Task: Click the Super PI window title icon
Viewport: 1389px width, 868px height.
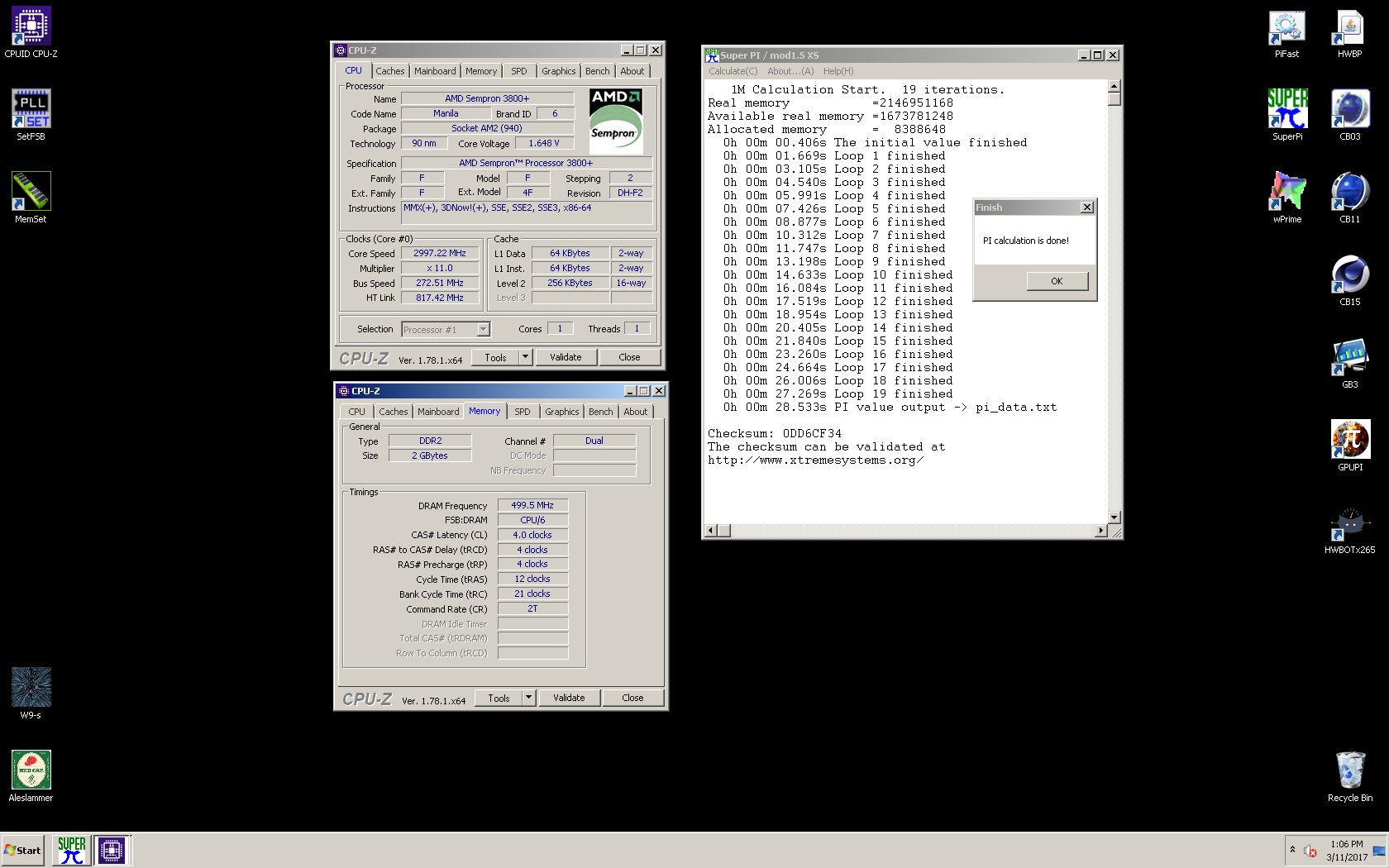Action: (x=711, y=55)
